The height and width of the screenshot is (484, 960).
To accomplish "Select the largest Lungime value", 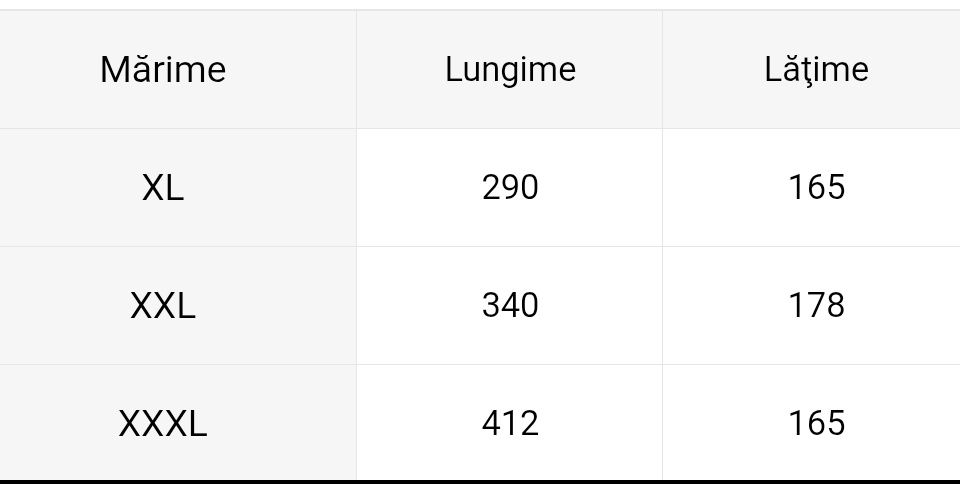I will (x=510, y=423).
